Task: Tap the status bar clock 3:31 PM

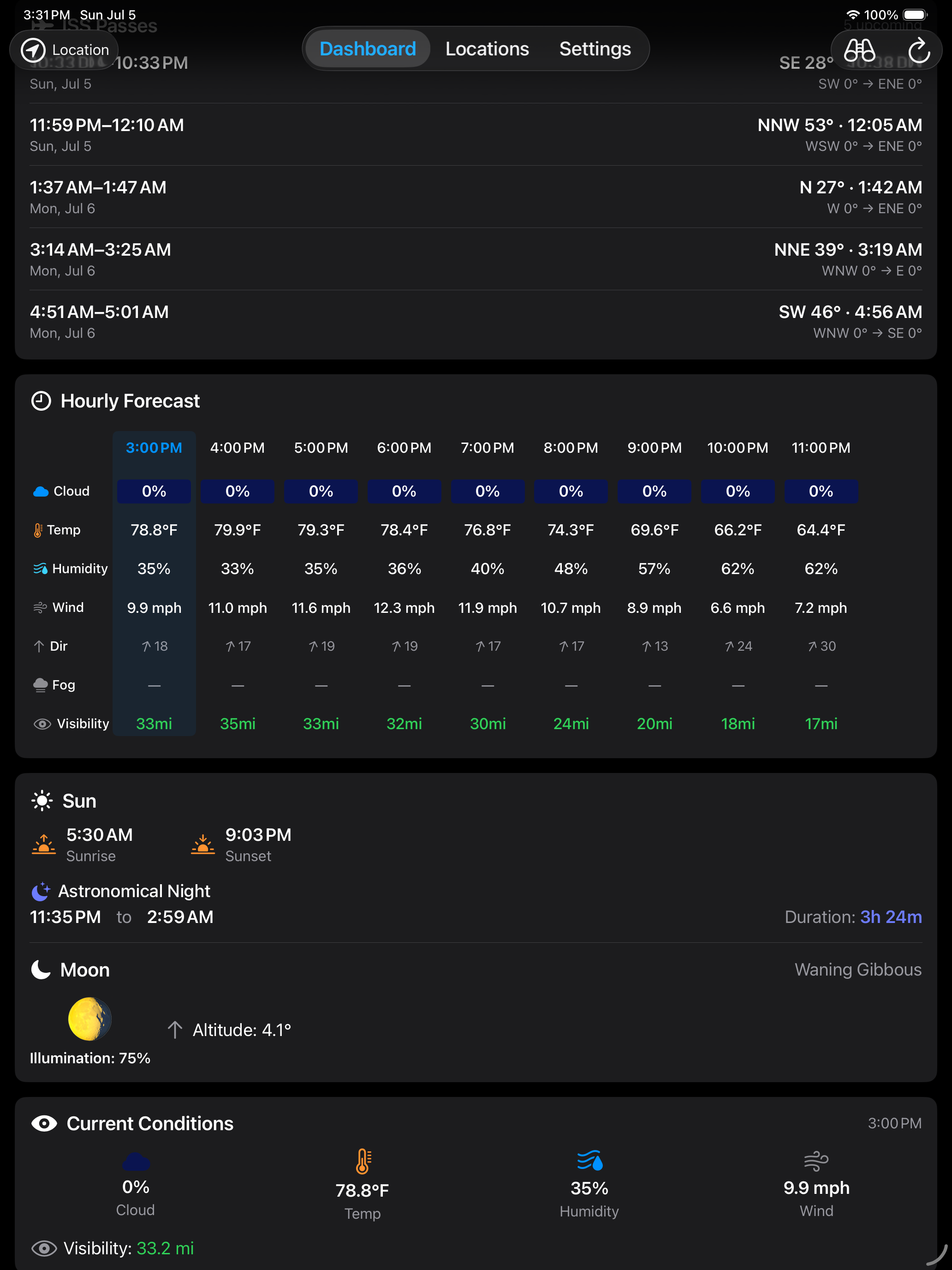Action: point(47,15)
